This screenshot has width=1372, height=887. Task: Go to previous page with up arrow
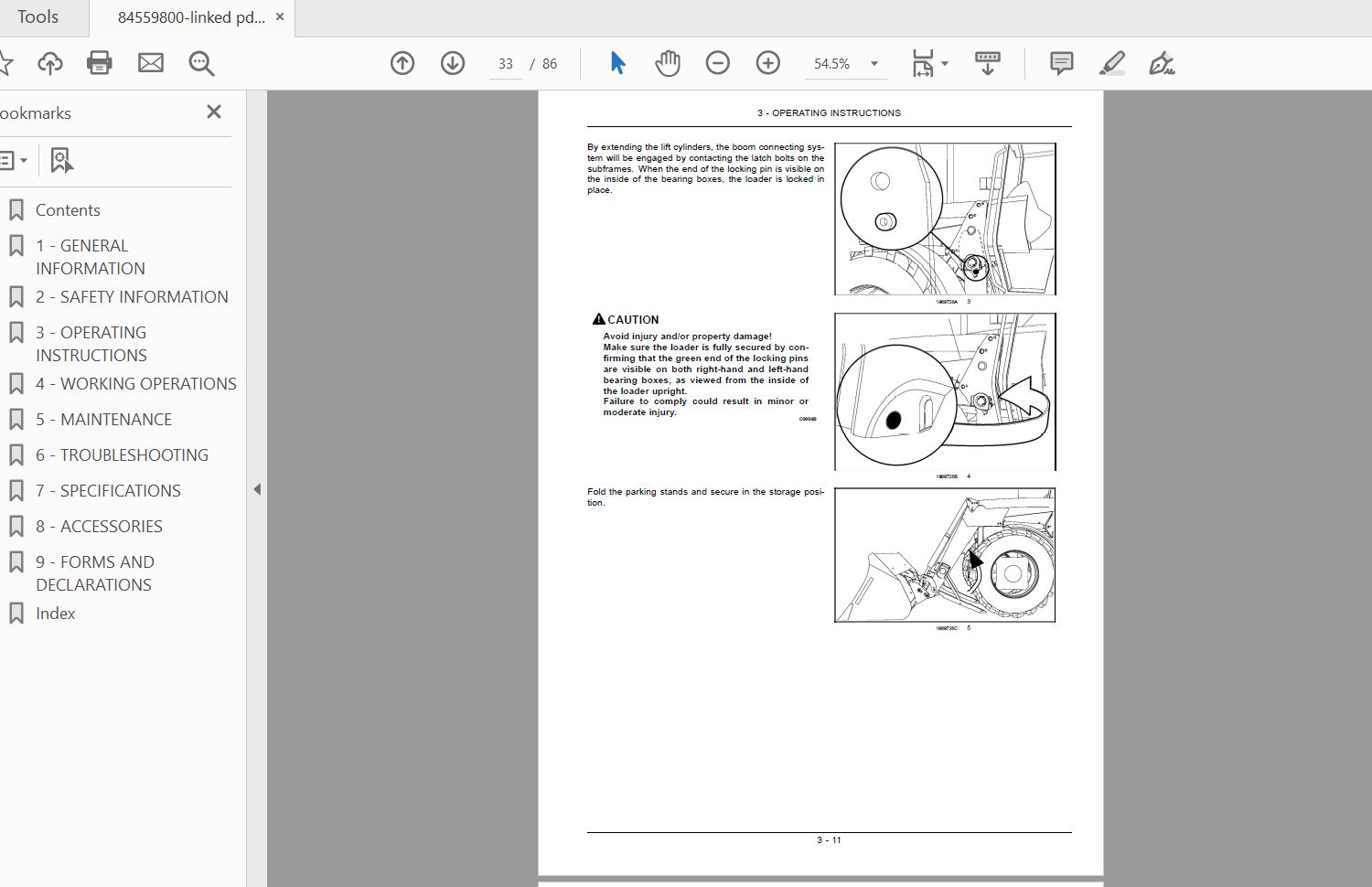point(402,63)
